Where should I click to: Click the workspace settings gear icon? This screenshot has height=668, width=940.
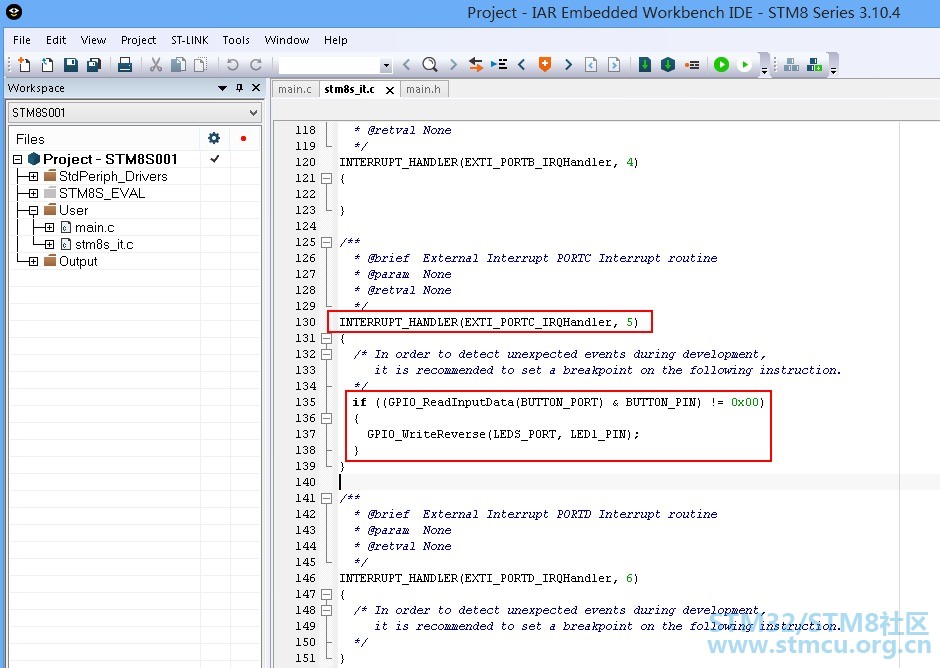point(214,139)
